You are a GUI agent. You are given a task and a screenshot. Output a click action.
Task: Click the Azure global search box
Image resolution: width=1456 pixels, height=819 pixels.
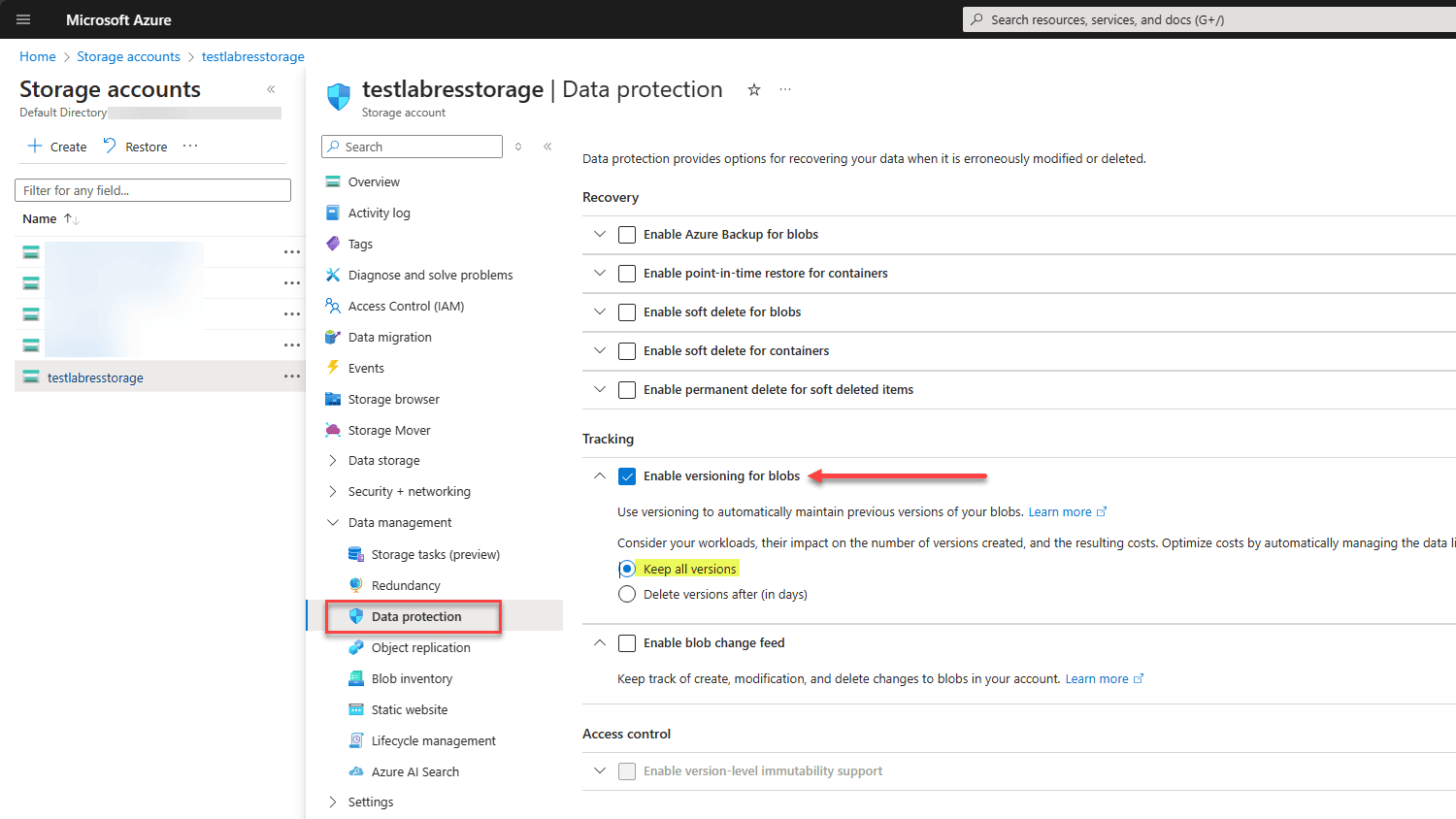point(1208,19)
